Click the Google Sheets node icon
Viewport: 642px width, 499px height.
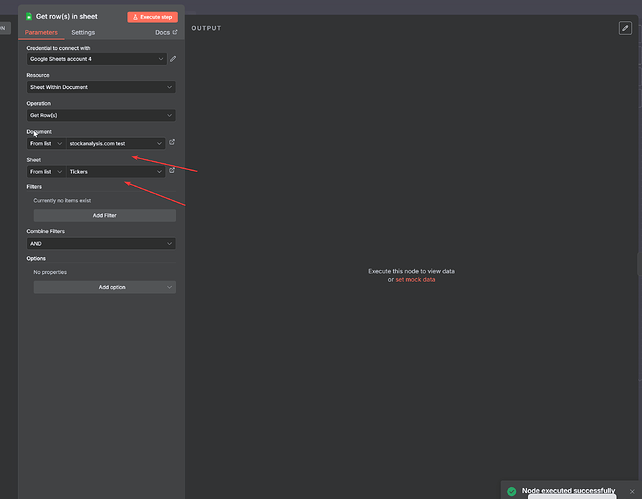29,16
